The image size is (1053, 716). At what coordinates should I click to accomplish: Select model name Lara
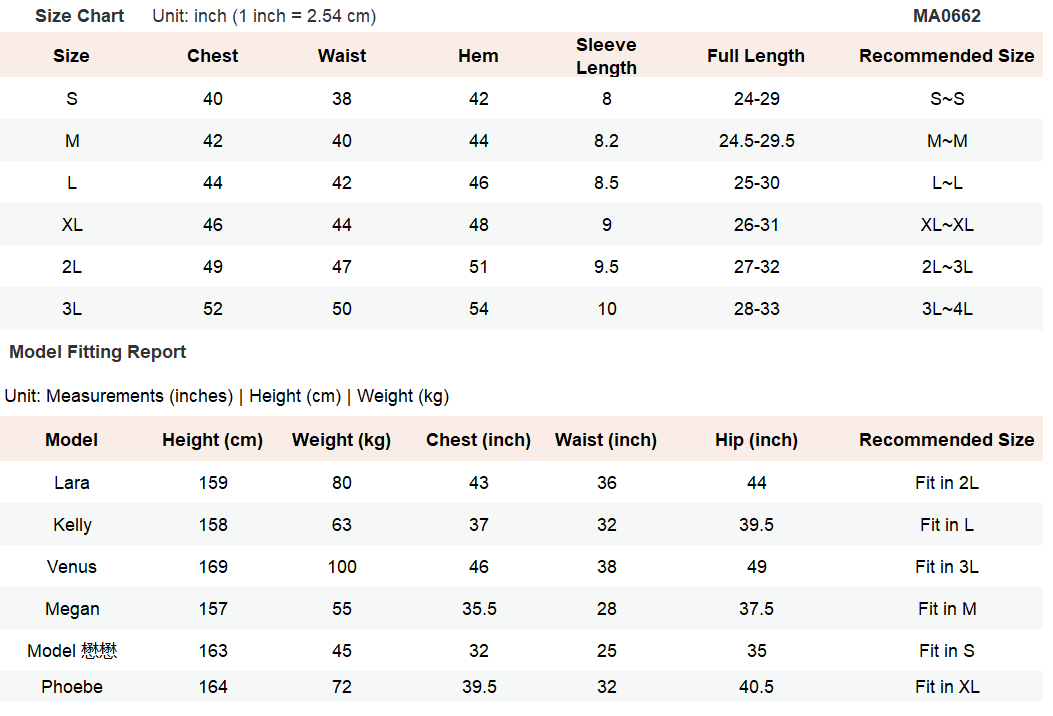click(72, 483)
